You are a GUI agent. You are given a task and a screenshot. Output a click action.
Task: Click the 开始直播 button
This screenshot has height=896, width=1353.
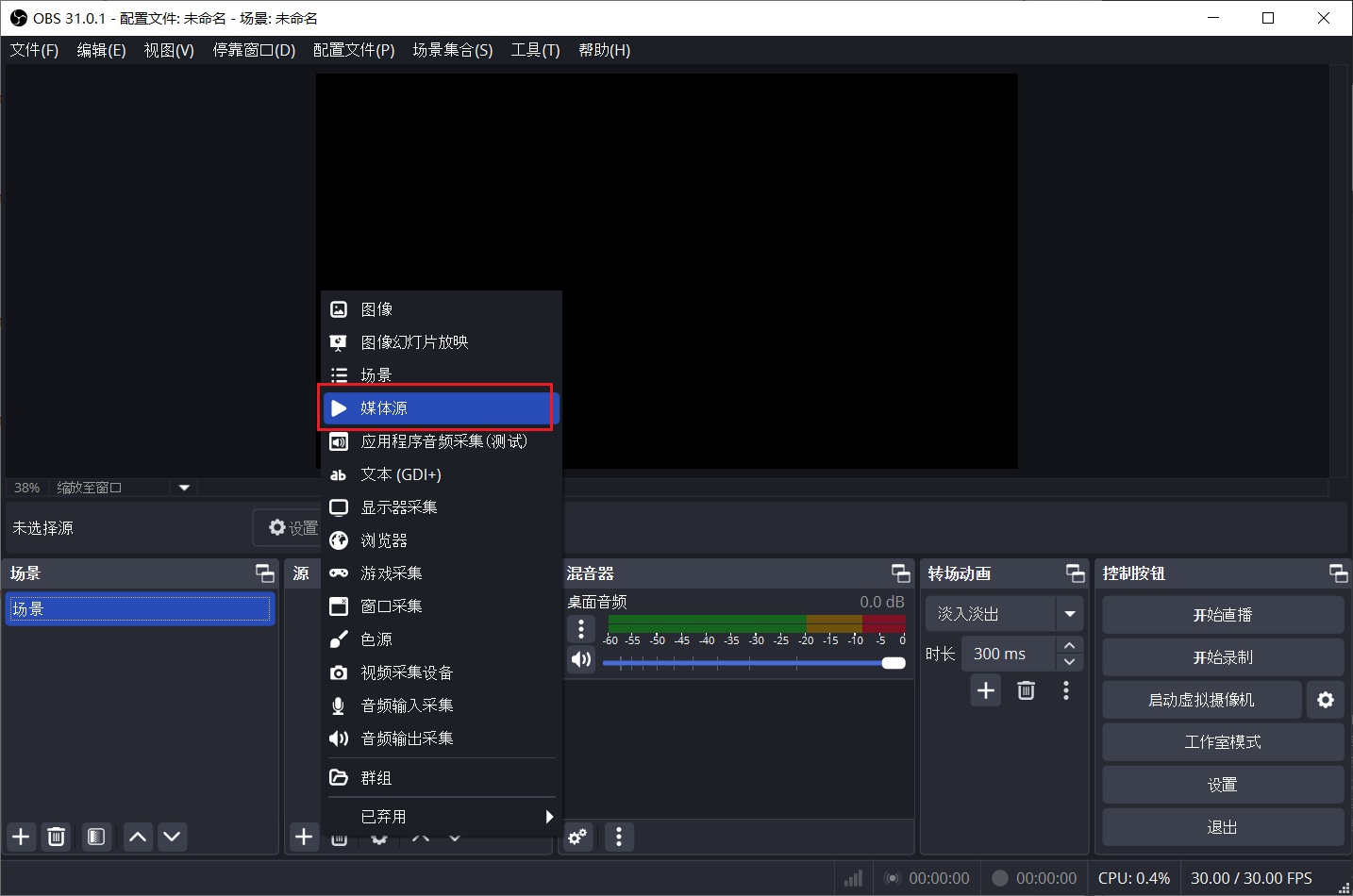(1223, 615)
